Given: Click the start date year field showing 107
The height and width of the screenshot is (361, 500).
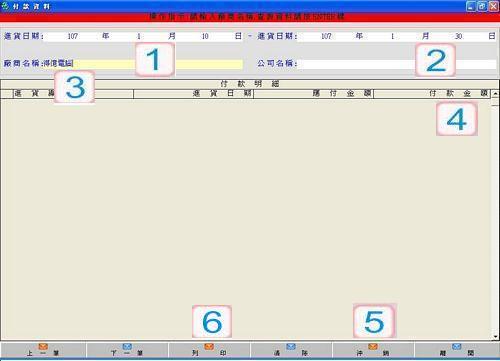Looking at the screenshot, I should 73,36.
